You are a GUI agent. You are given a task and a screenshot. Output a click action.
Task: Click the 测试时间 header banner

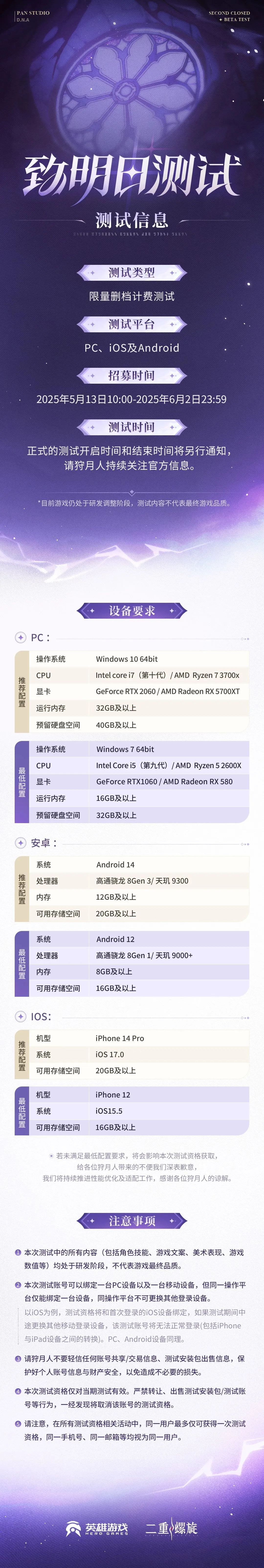tap(132, 427)
